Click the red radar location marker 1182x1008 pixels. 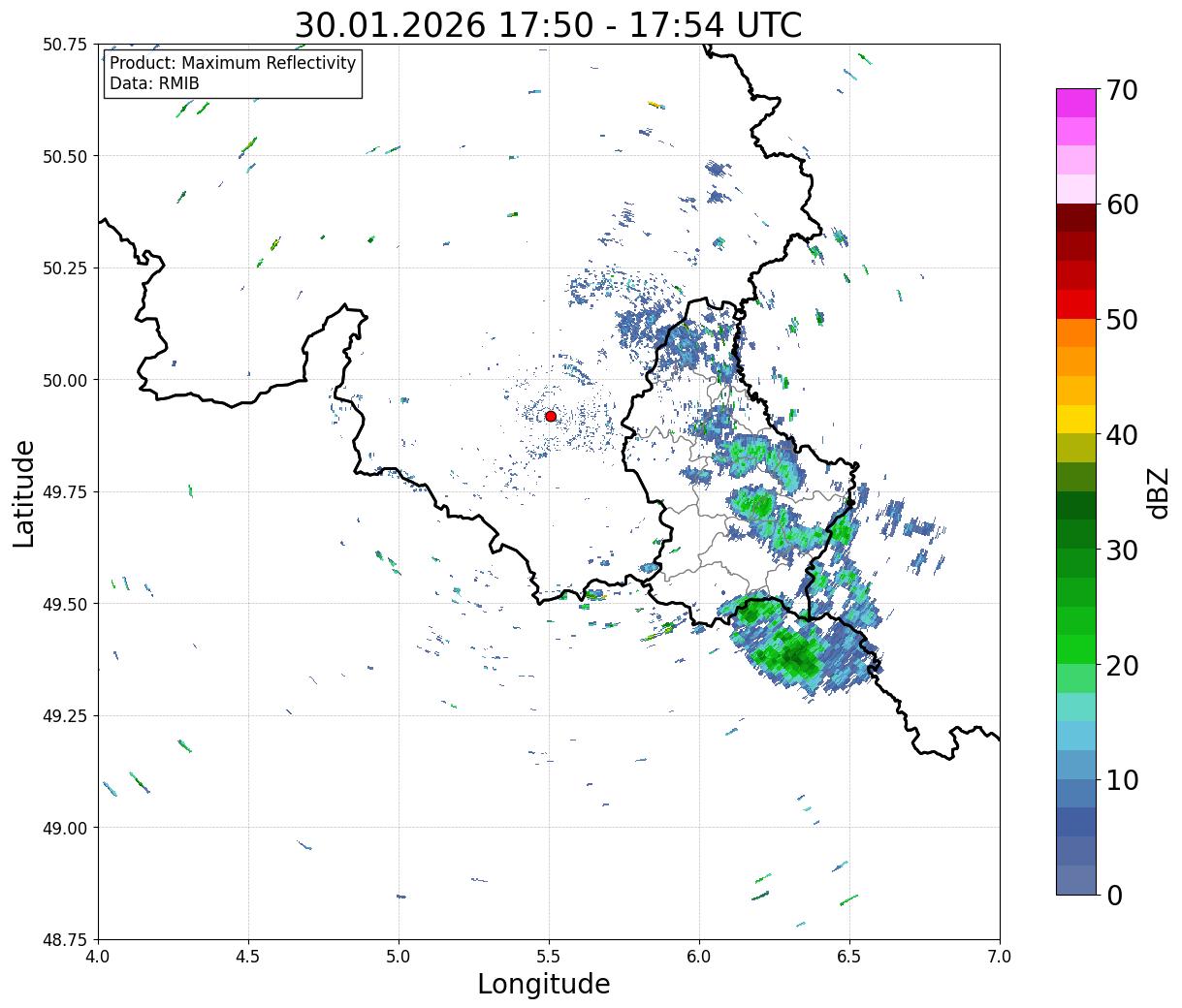(550, 416)
